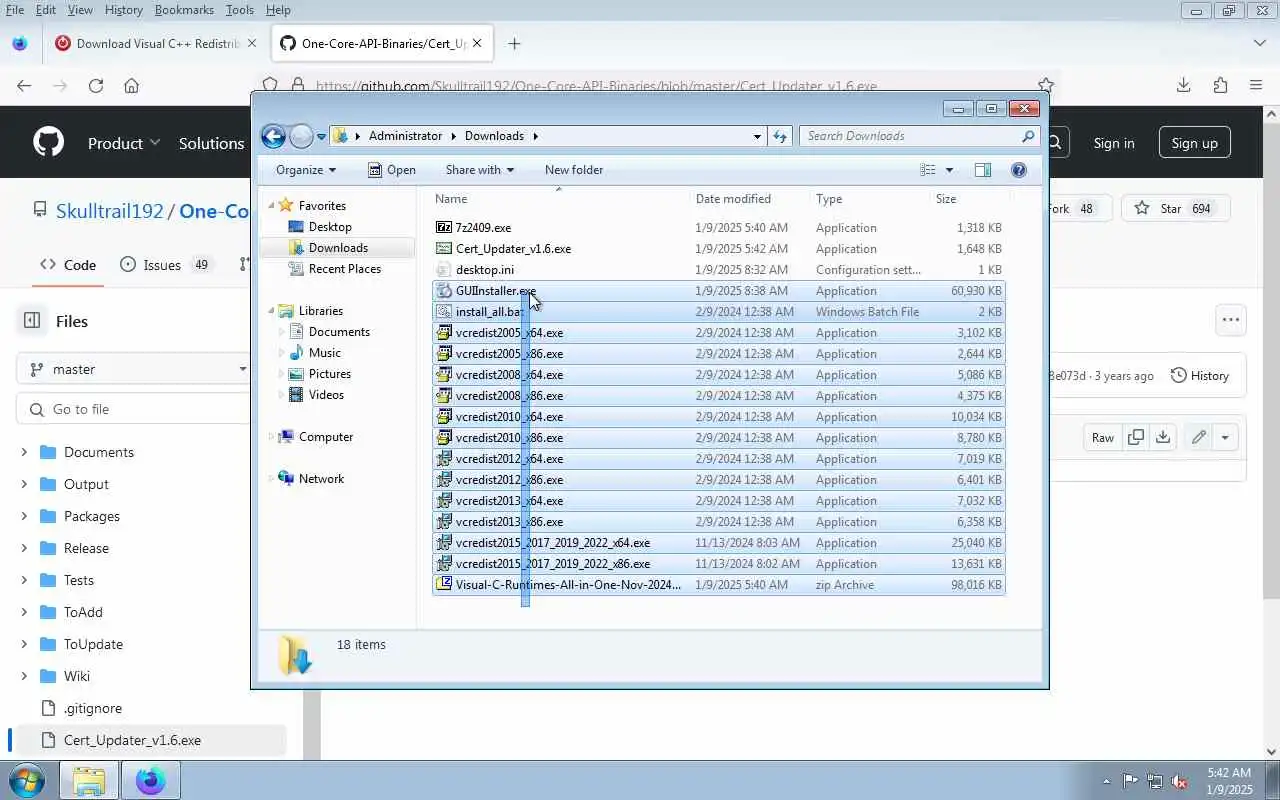Screen dimensions: 1280x800
Task: Open file History link on GitHub
Action: pyautogui.click(x=1200, y=375)
